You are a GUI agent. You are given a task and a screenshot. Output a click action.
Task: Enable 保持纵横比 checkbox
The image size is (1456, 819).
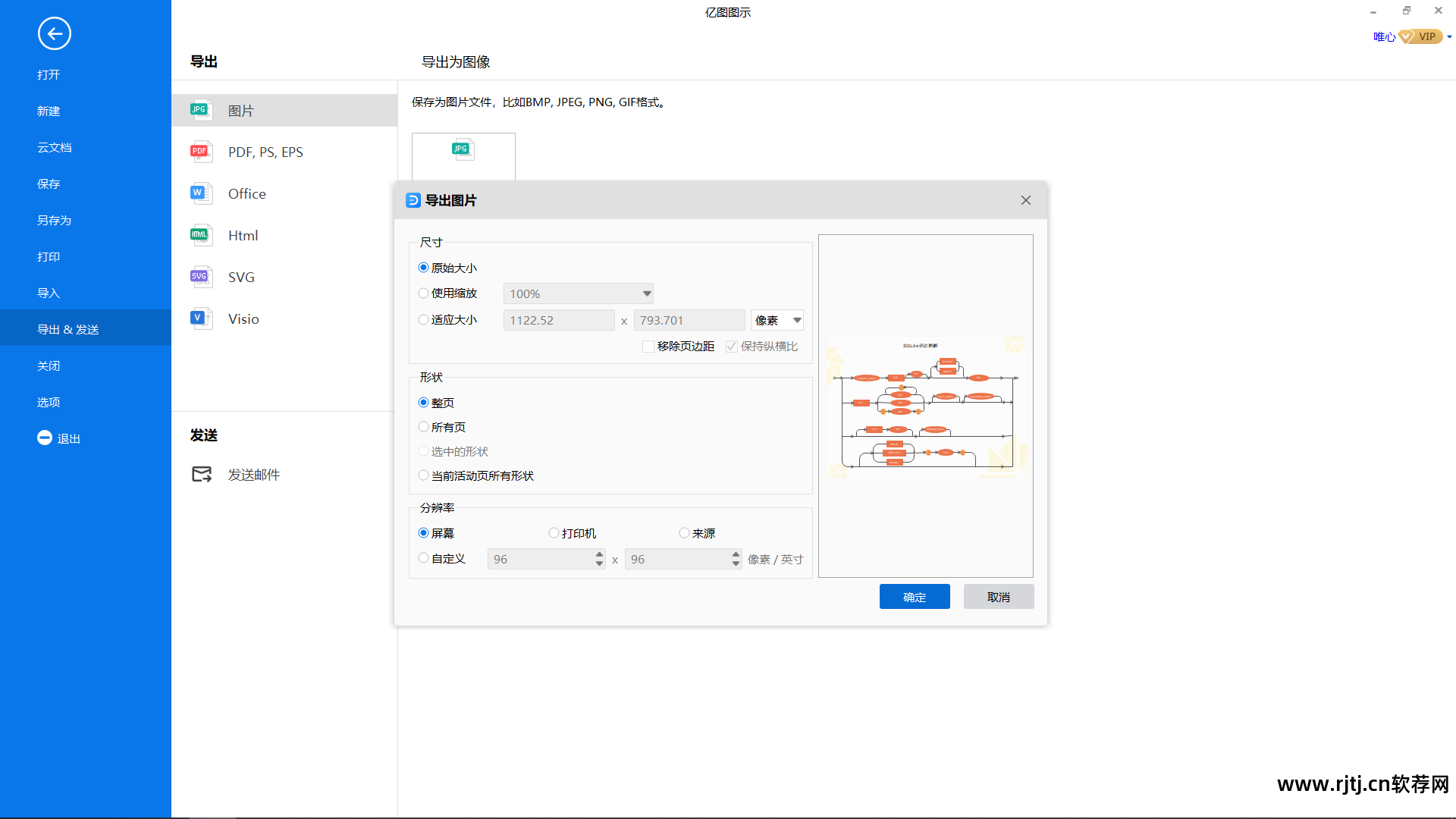[729, 346]
